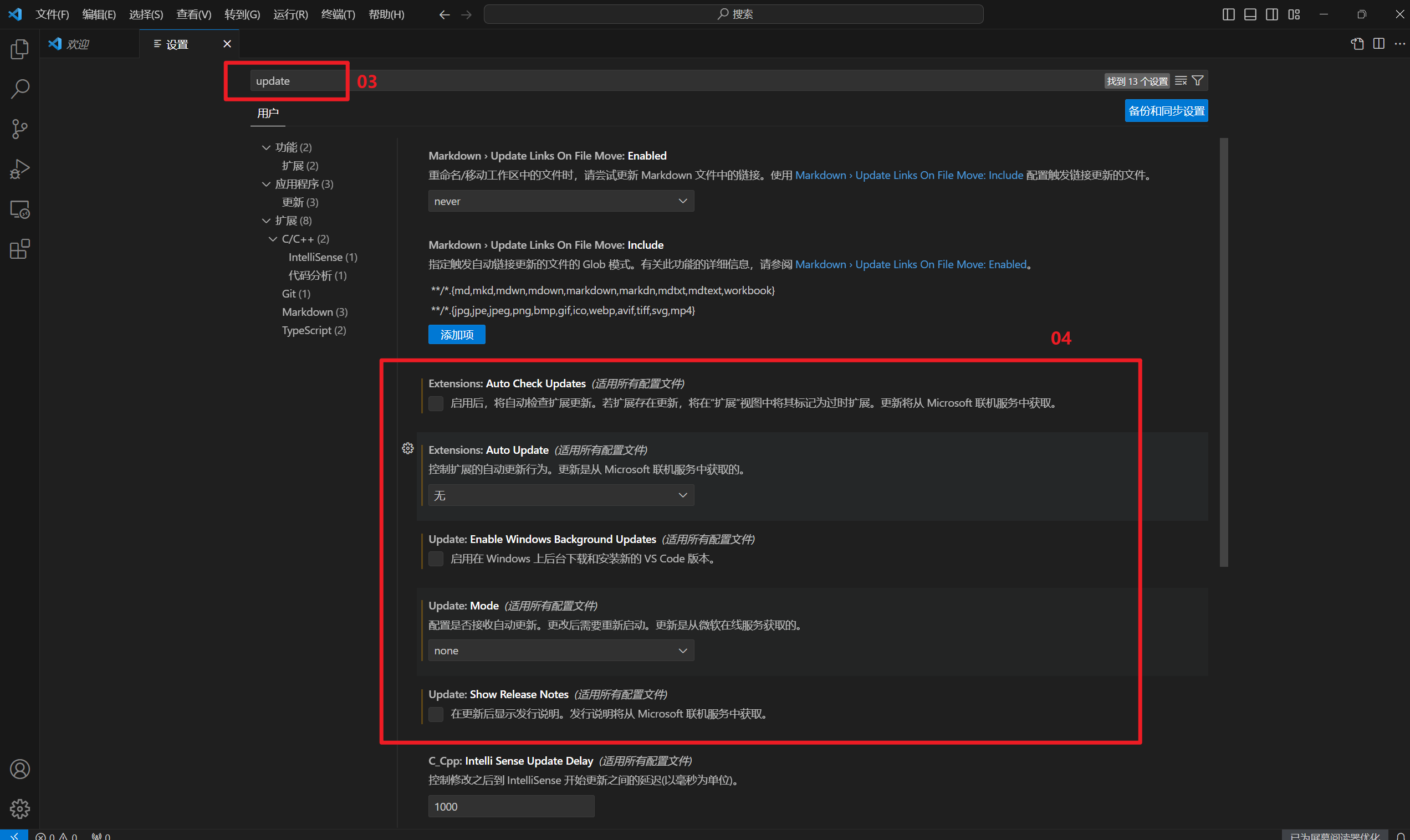Toggle Show Release Notes checkbox
Screen dimensions: 1410x840
[436, 714]
